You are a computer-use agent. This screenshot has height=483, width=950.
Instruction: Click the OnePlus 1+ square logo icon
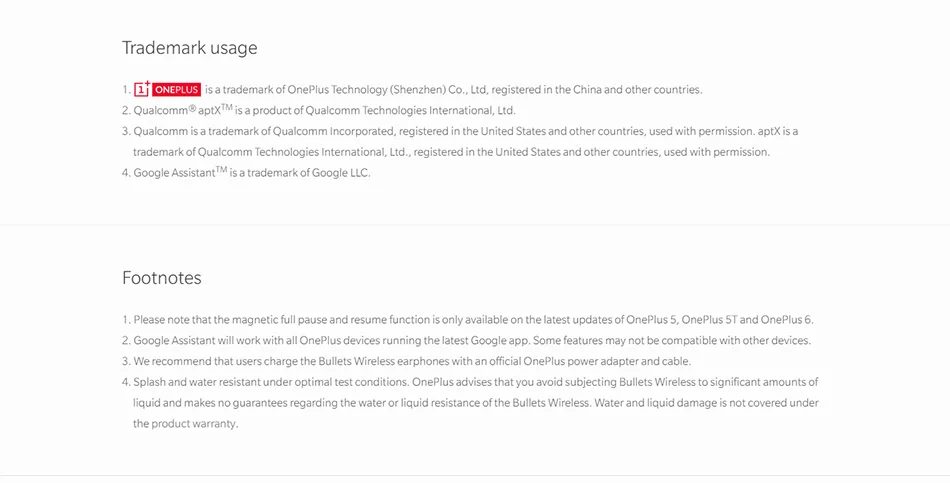coord(142,89)
